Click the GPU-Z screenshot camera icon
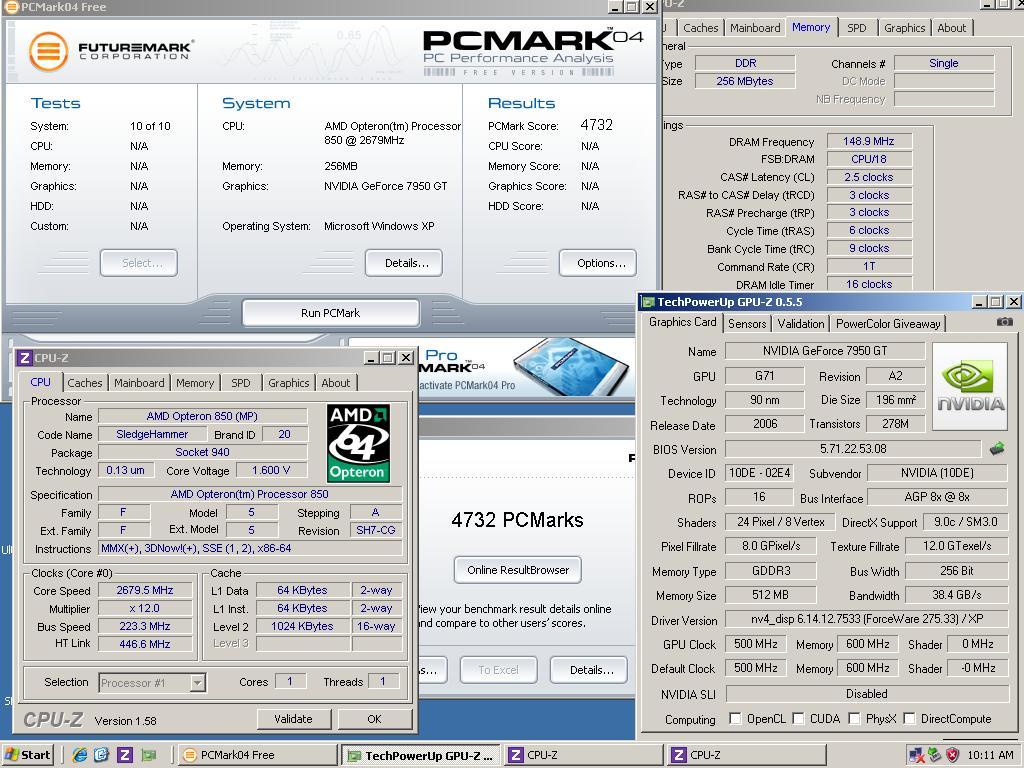Viewport: 1024px width, 768px height. pos(1004,322)
